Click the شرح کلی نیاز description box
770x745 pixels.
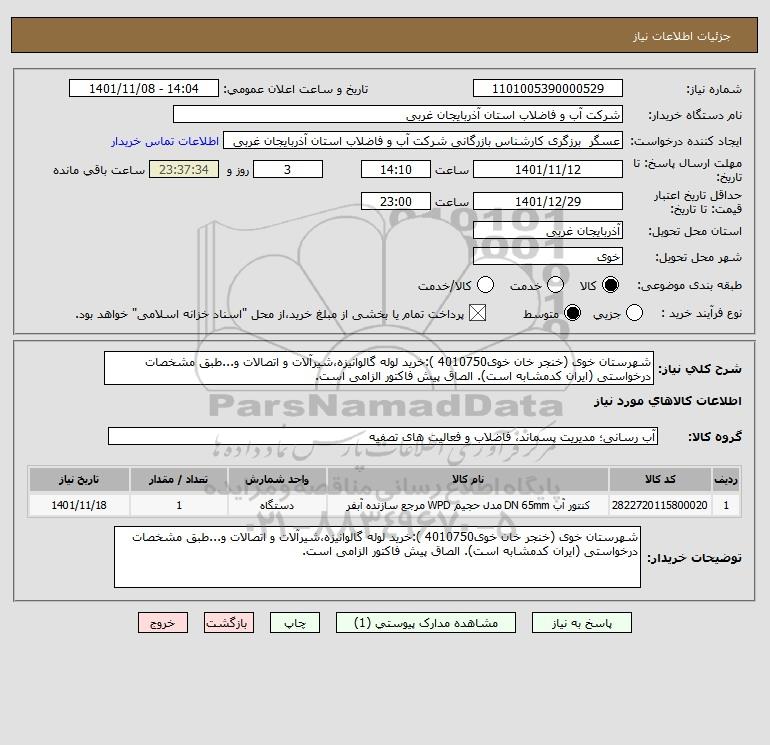coord(379,368)
